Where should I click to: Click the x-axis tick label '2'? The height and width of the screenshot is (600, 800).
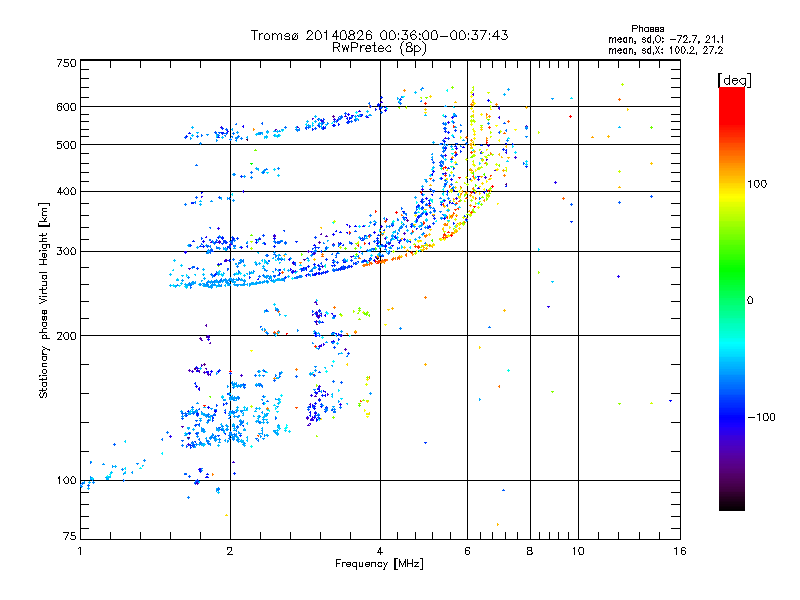pyautogui.click(x=230, y=551)
